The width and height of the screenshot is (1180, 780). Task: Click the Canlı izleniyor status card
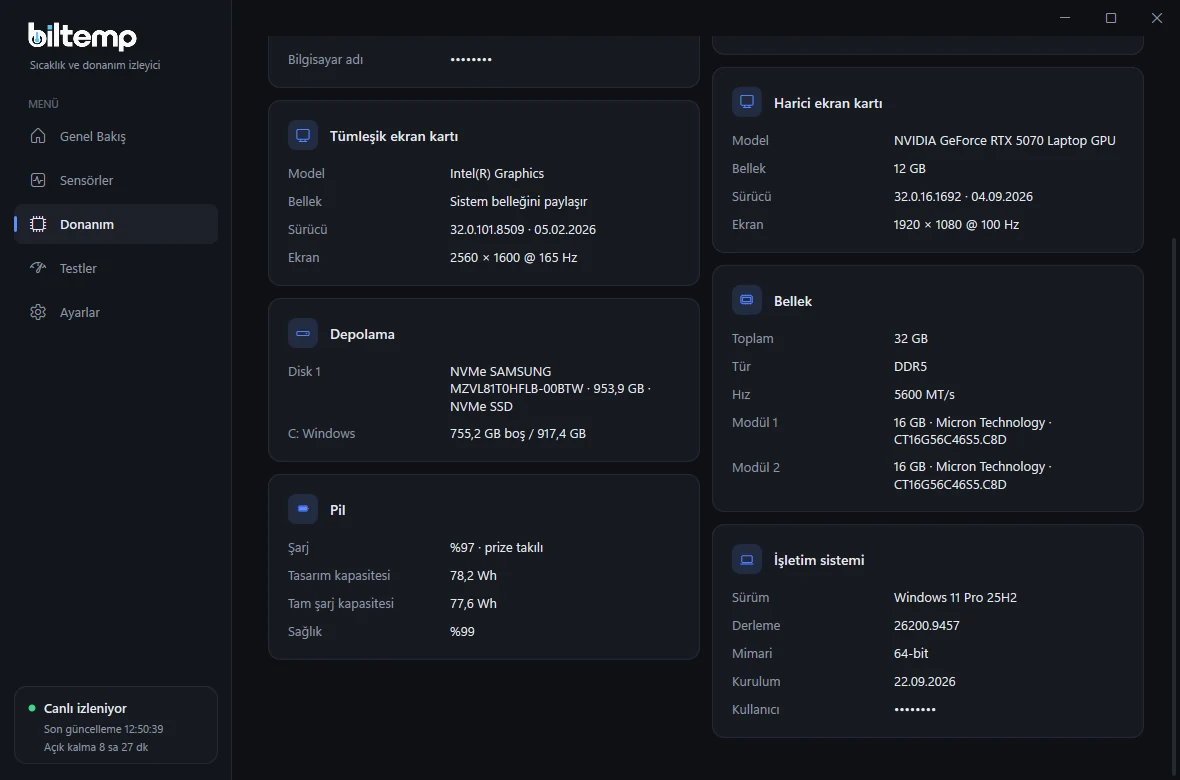[x=116, y=725]
